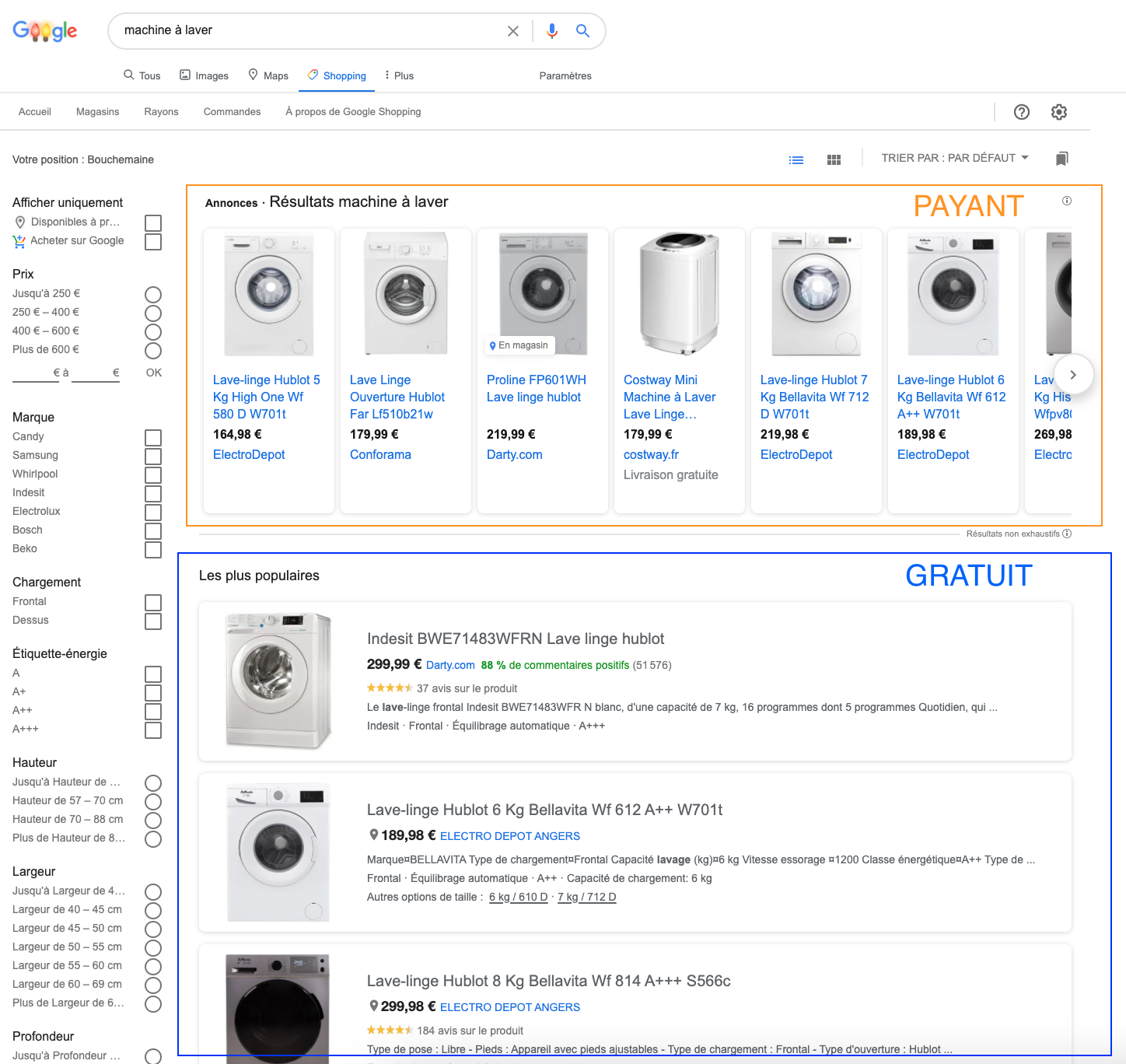Click 88 % de commentaires positifs

coord(555,665)
